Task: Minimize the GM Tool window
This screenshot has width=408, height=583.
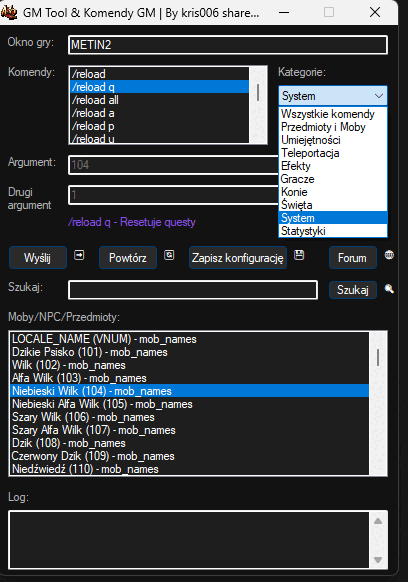Action: pyautogui.click(x=284, y=12)
